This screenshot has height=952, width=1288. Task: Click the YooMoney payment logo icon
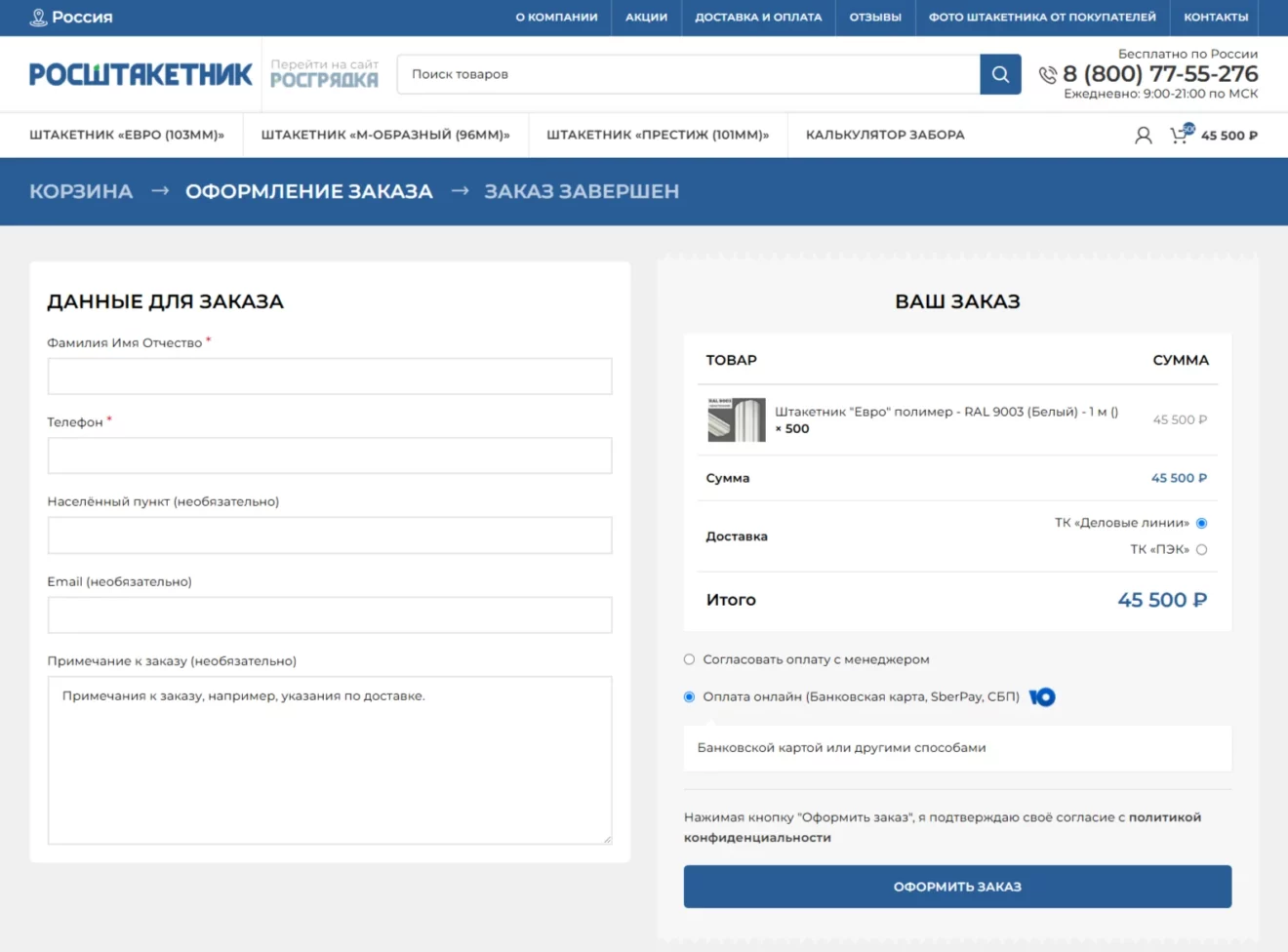[x=1042, y=696]
